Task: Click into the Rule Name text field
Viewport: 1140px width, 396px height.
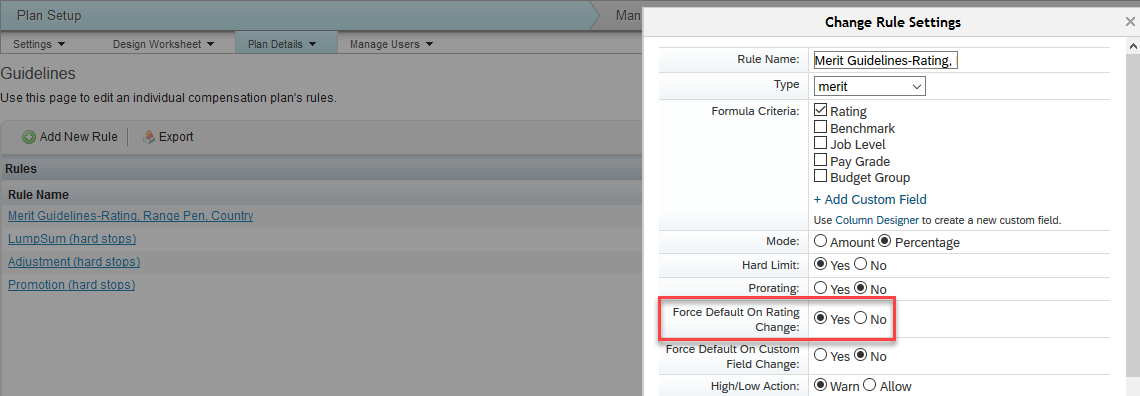Action: pos(886,61)
